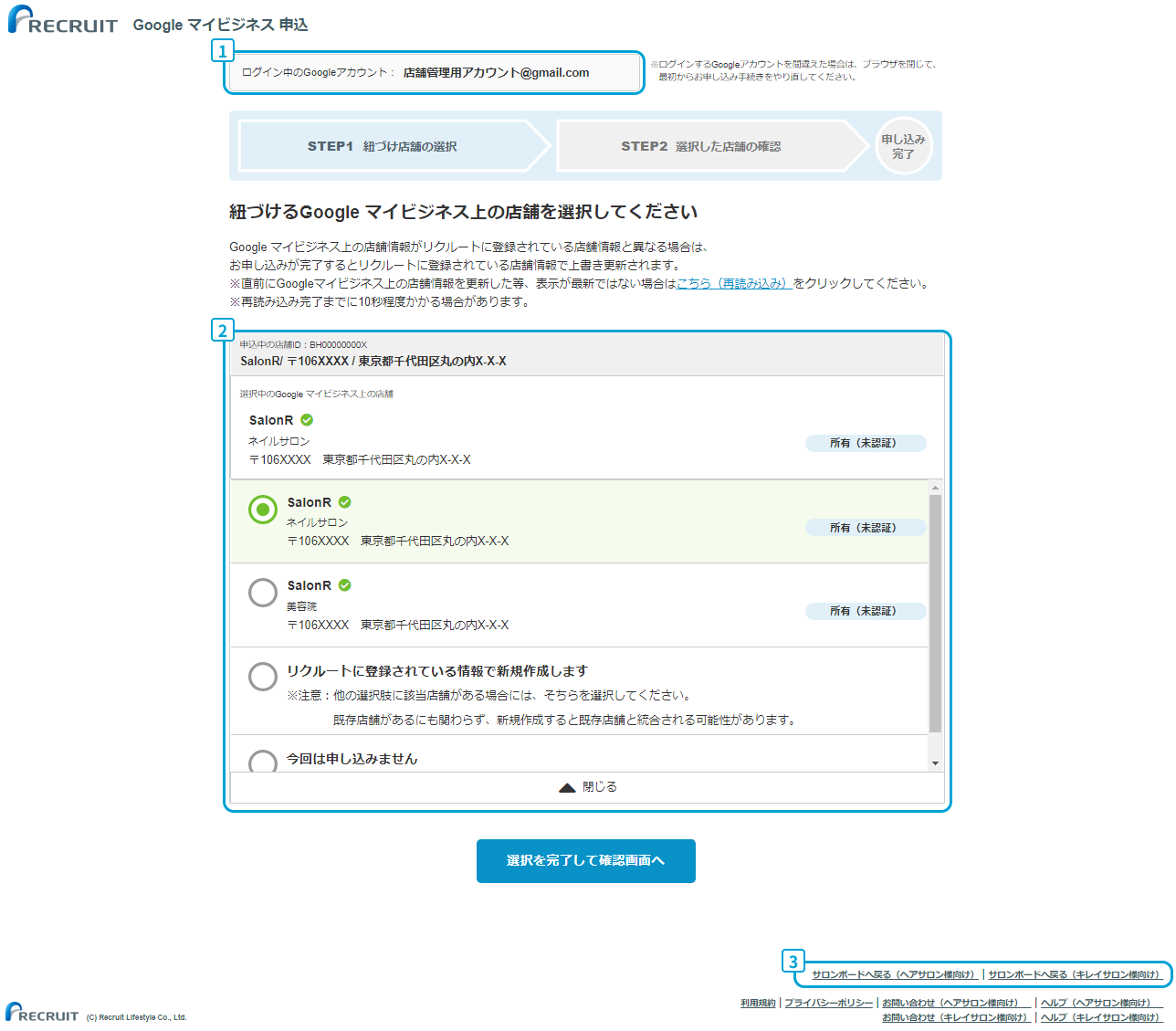Click the RECRUIT logo in the page header
Image resolution: width=1176 pixels, height=1031 pixels.
click(x=62, y=21)
